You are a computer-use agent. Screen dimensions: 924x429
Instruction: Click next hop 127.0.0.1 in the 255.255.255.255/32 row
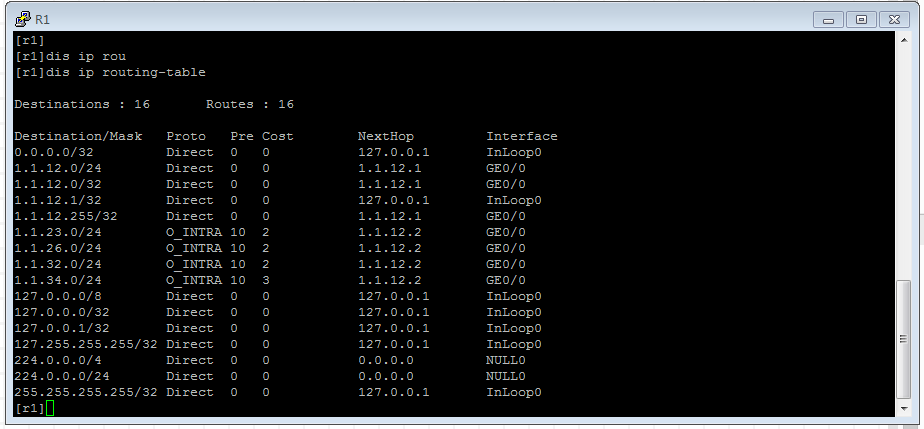click(394, 392)
